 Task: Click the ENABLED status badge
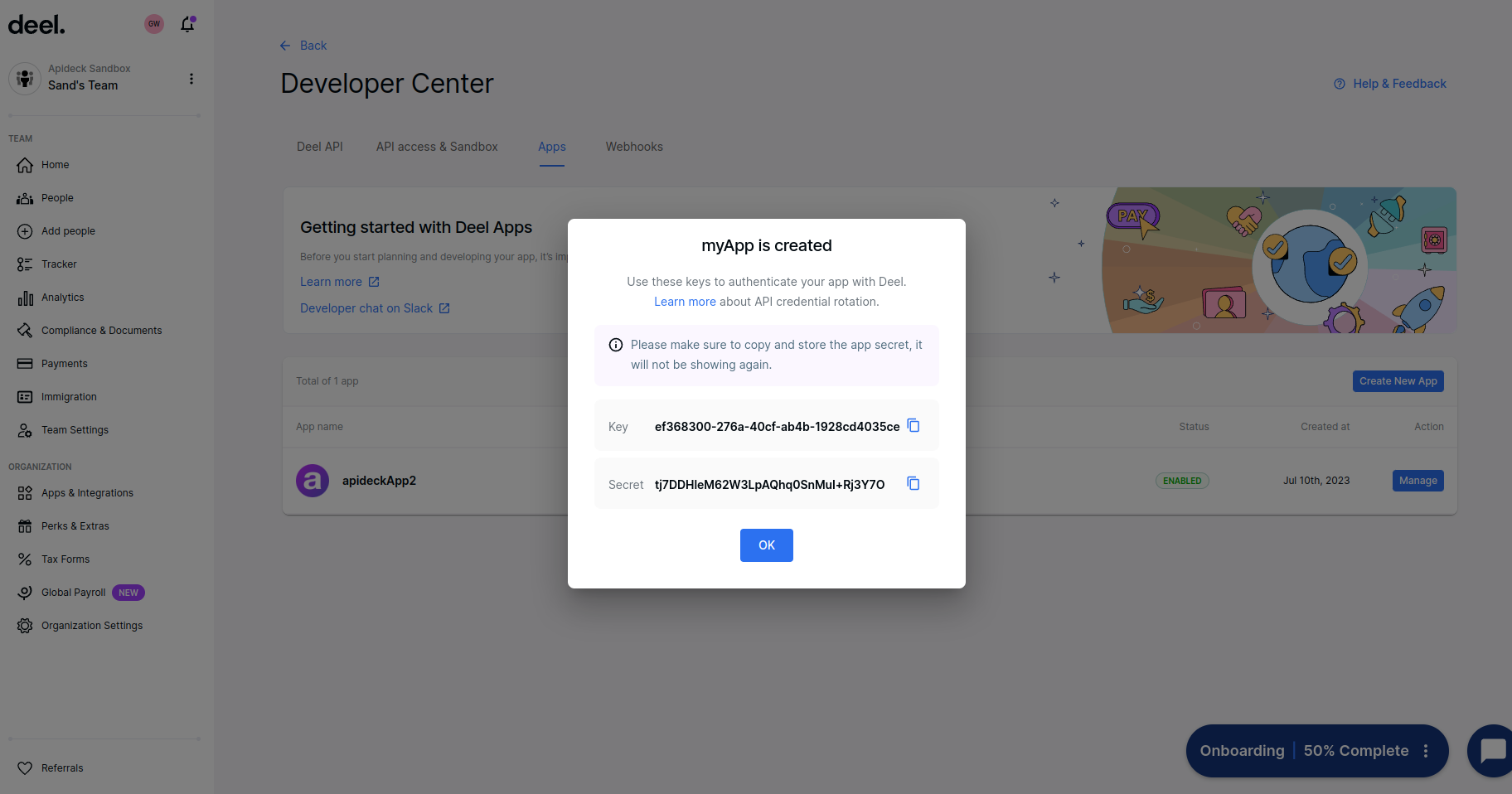pyautogui.click(x=1182, y=481)
